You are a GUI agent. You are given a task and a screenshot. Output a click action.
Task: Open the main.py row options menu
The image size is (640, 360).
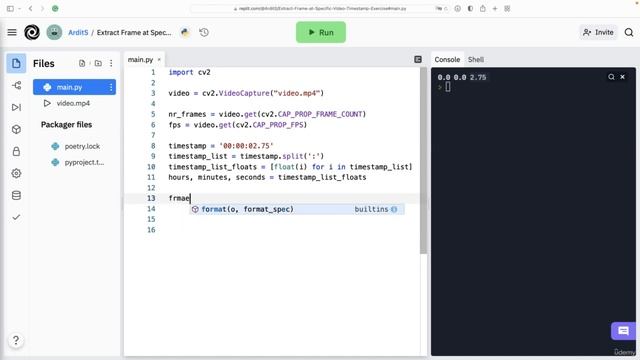tap(111, 87)
